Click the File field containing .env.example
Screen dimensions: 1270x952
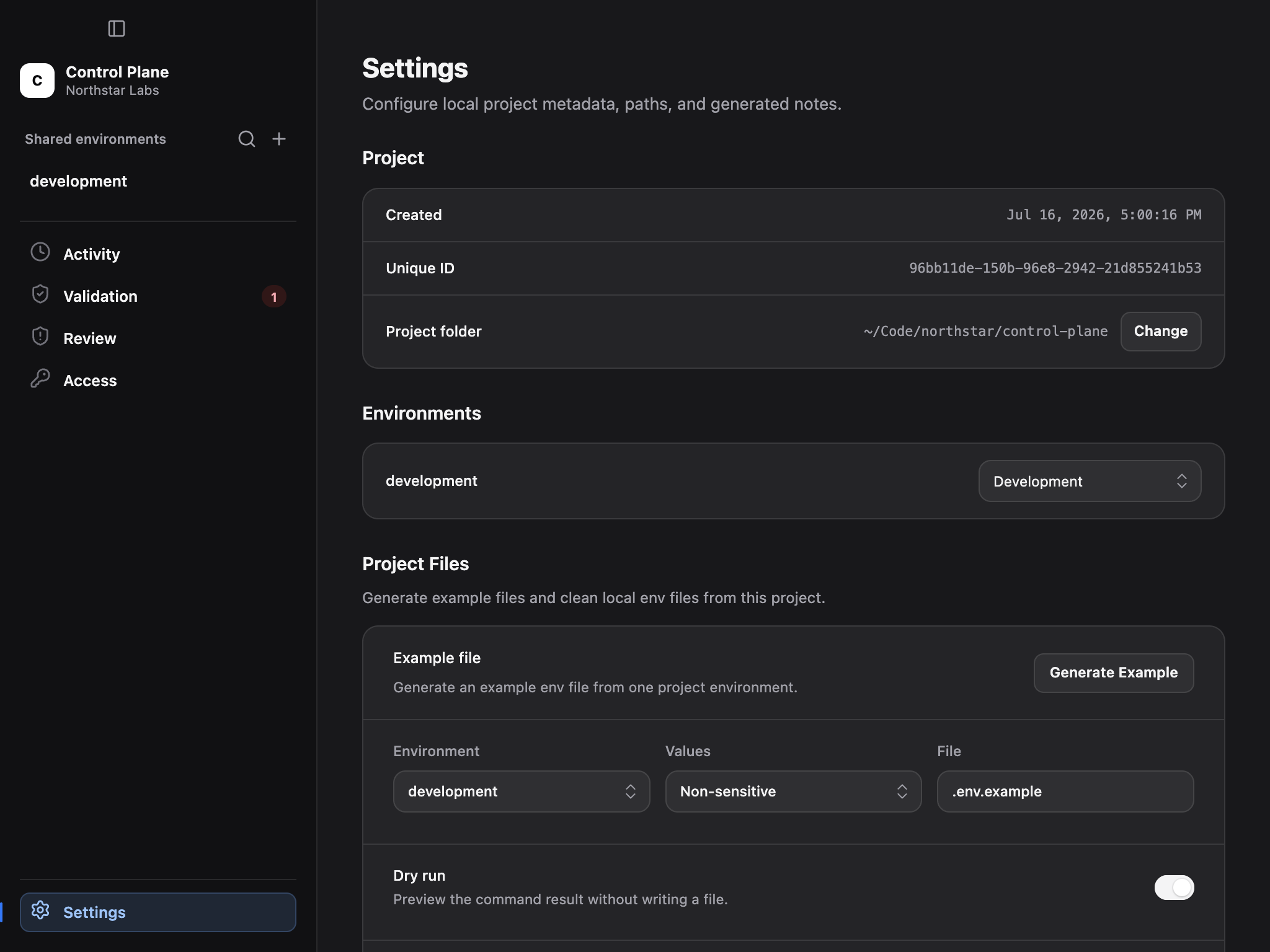click(1065, 791)
